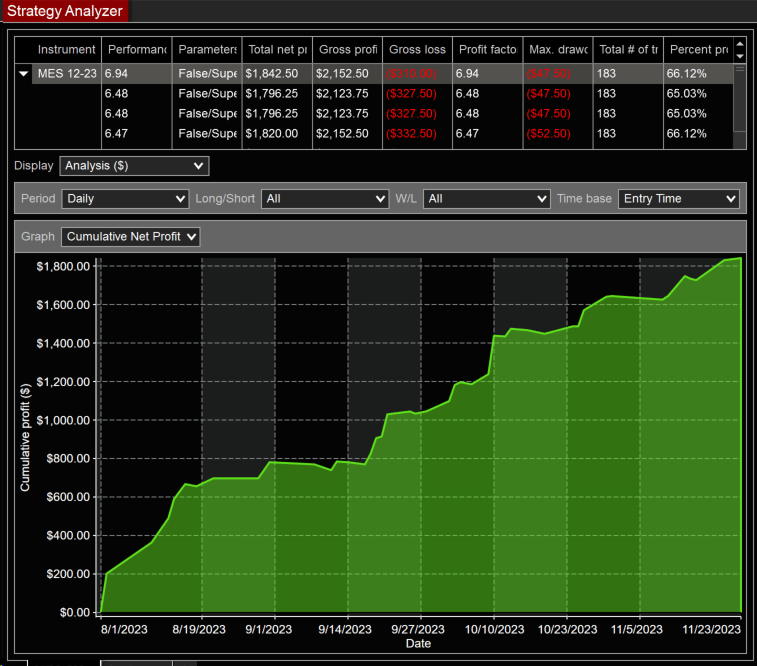This screenshot has width=757, height=666.
Task: Open the Long/Short filter dropdown
Action: pos(325,199)
